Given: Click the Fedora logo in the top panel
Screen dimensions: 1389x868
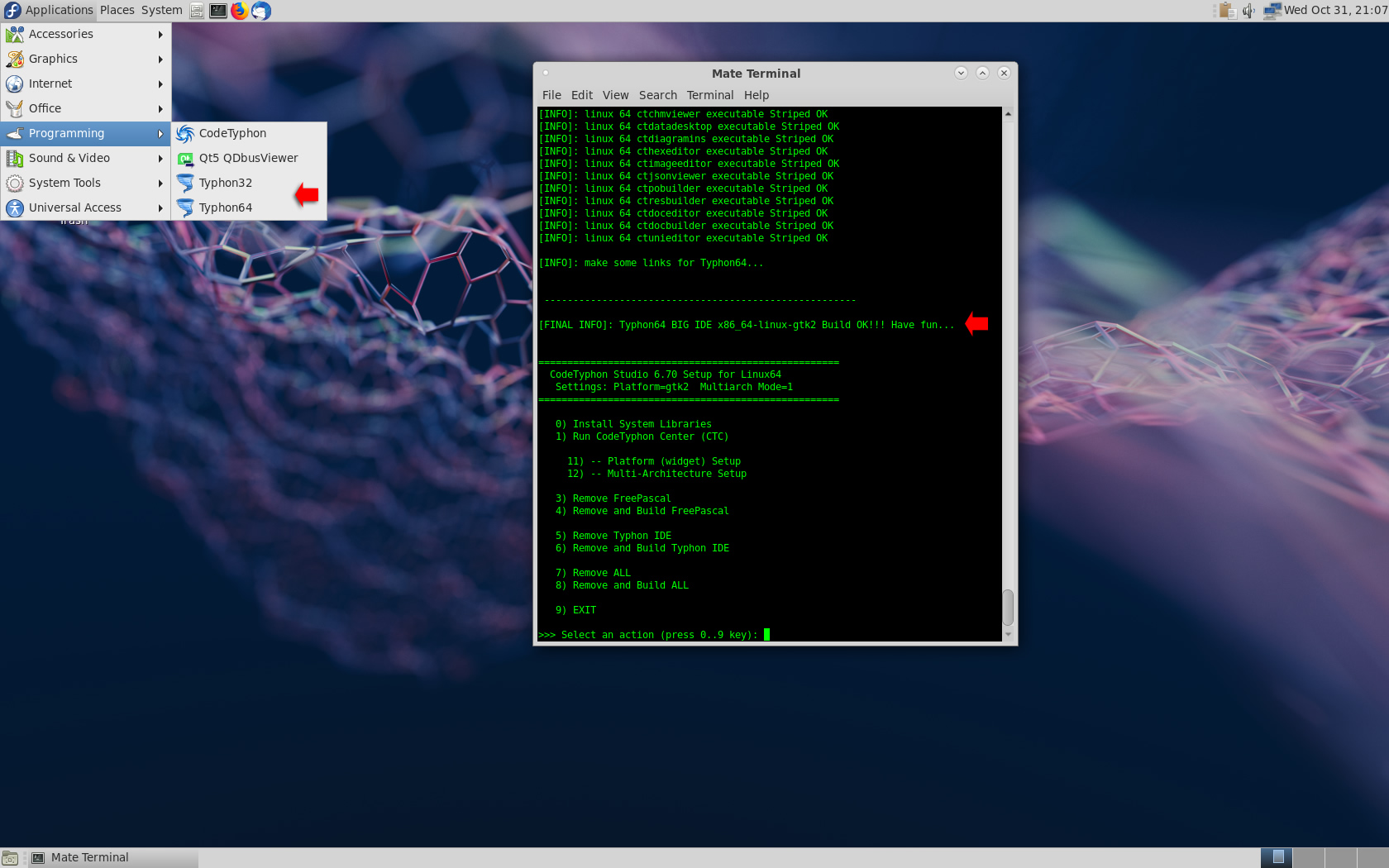Looking at the screenshot, I should 12,10.
